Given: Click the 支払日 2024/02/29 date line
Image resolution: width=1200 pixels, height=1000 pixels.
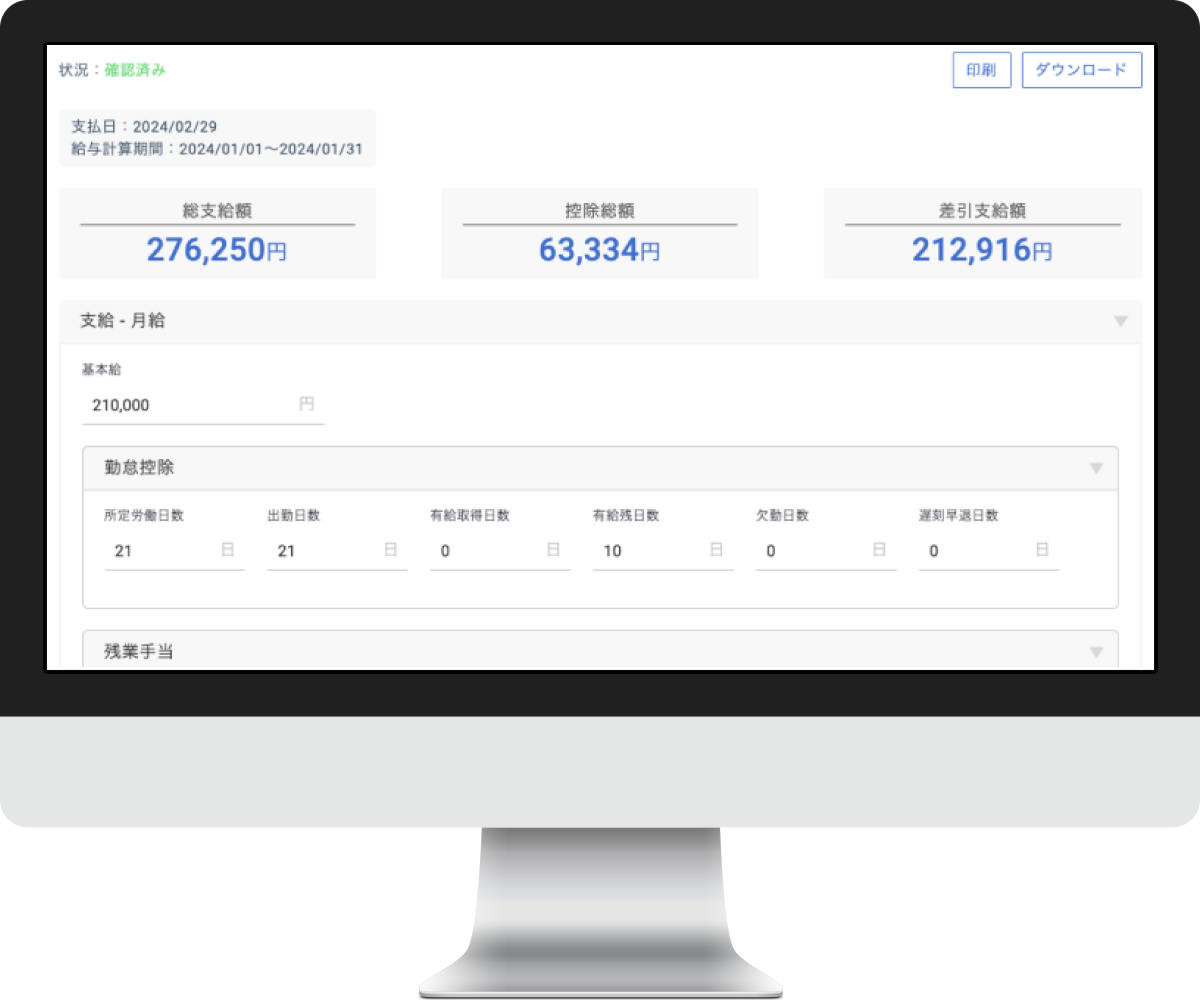Looking at the screenshot, I should [144, 127].
